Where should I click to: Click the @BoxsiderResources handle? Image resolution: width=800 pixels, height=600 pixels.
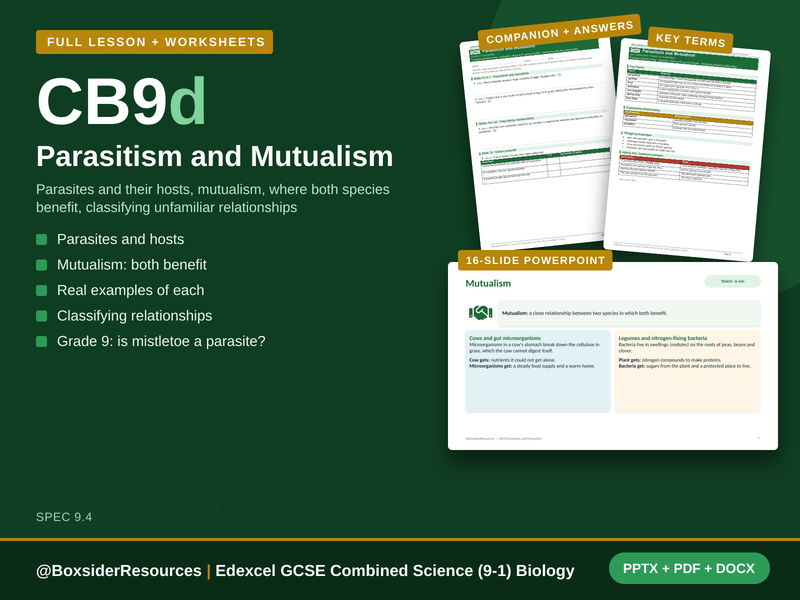[119, 570]
